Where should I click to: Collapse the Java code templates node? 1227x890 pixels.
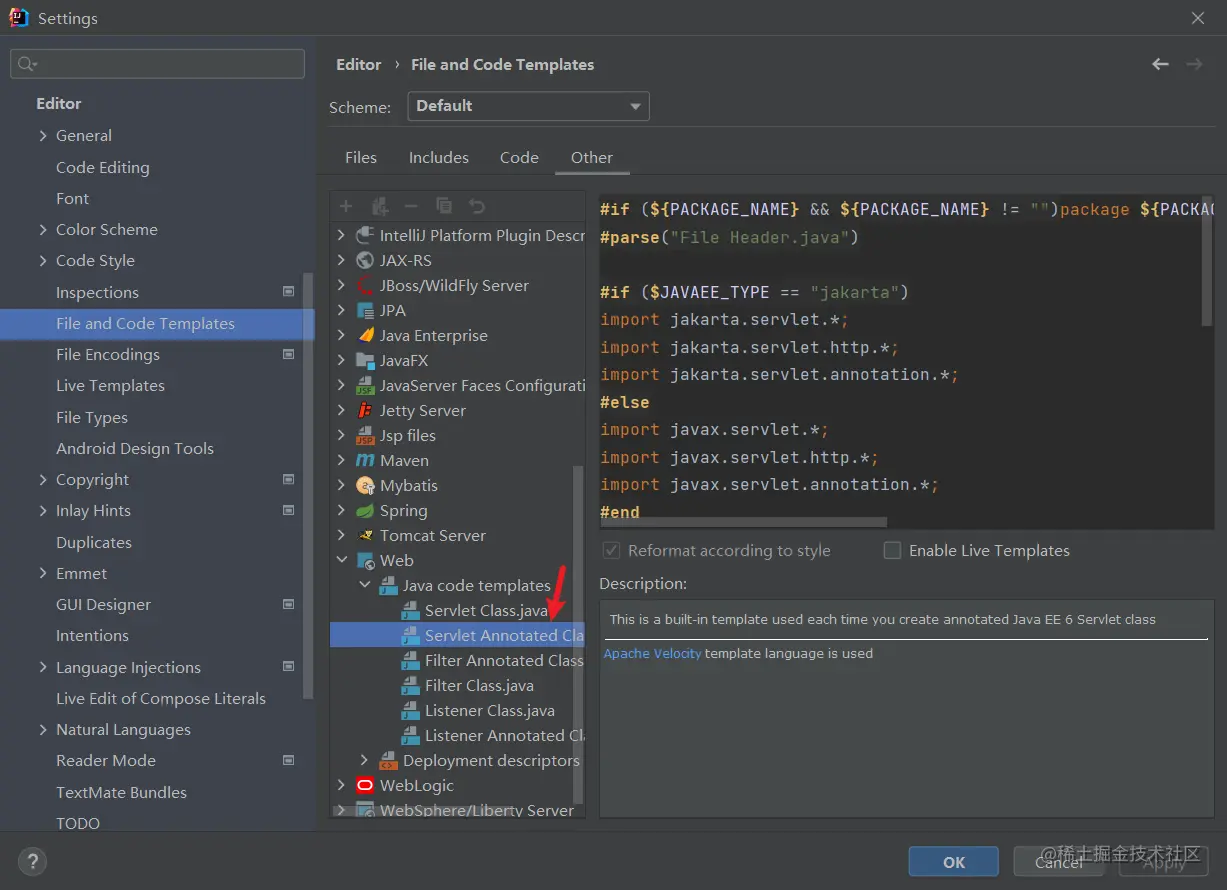365,585
